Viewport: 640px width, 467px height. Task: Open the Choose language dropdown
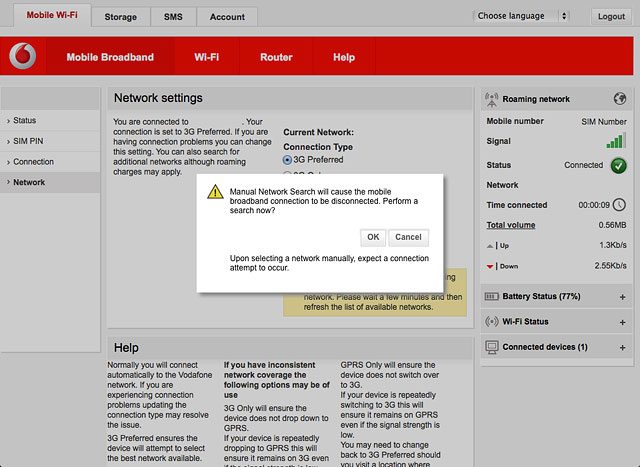[521, 16]
